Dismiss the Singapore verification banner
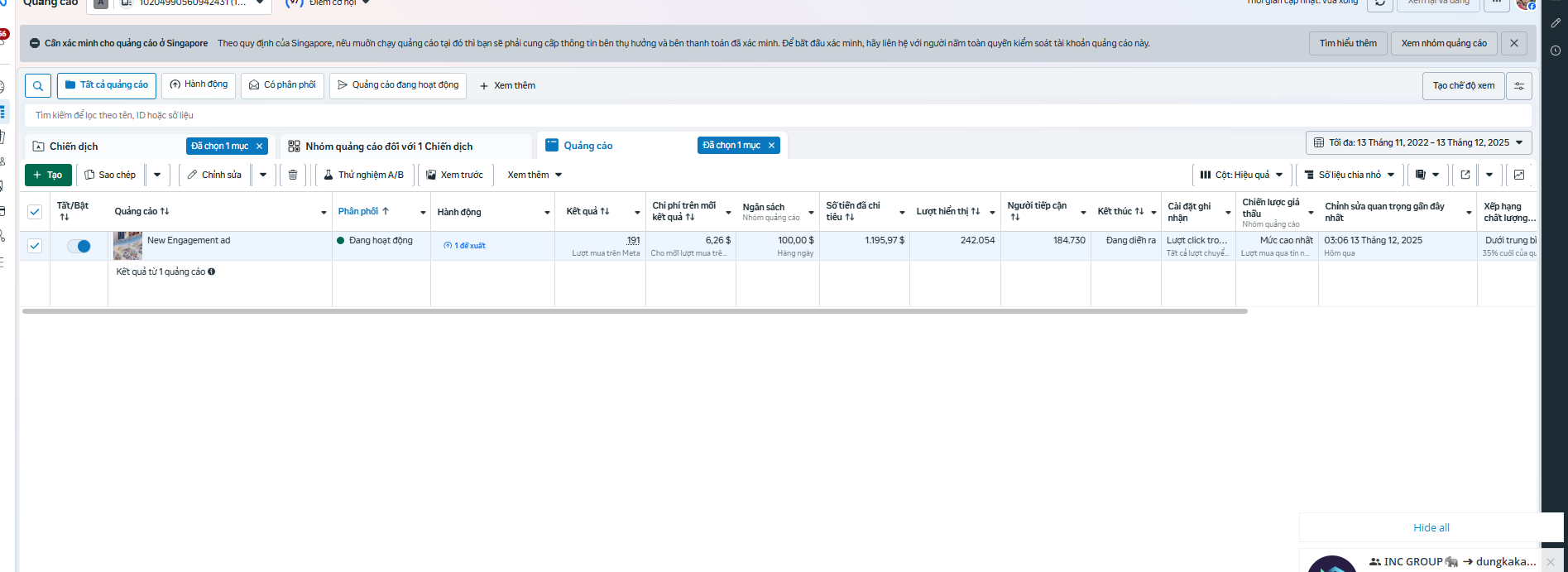Screen dimensions: 1568x572 click(x=1514, y=43)
